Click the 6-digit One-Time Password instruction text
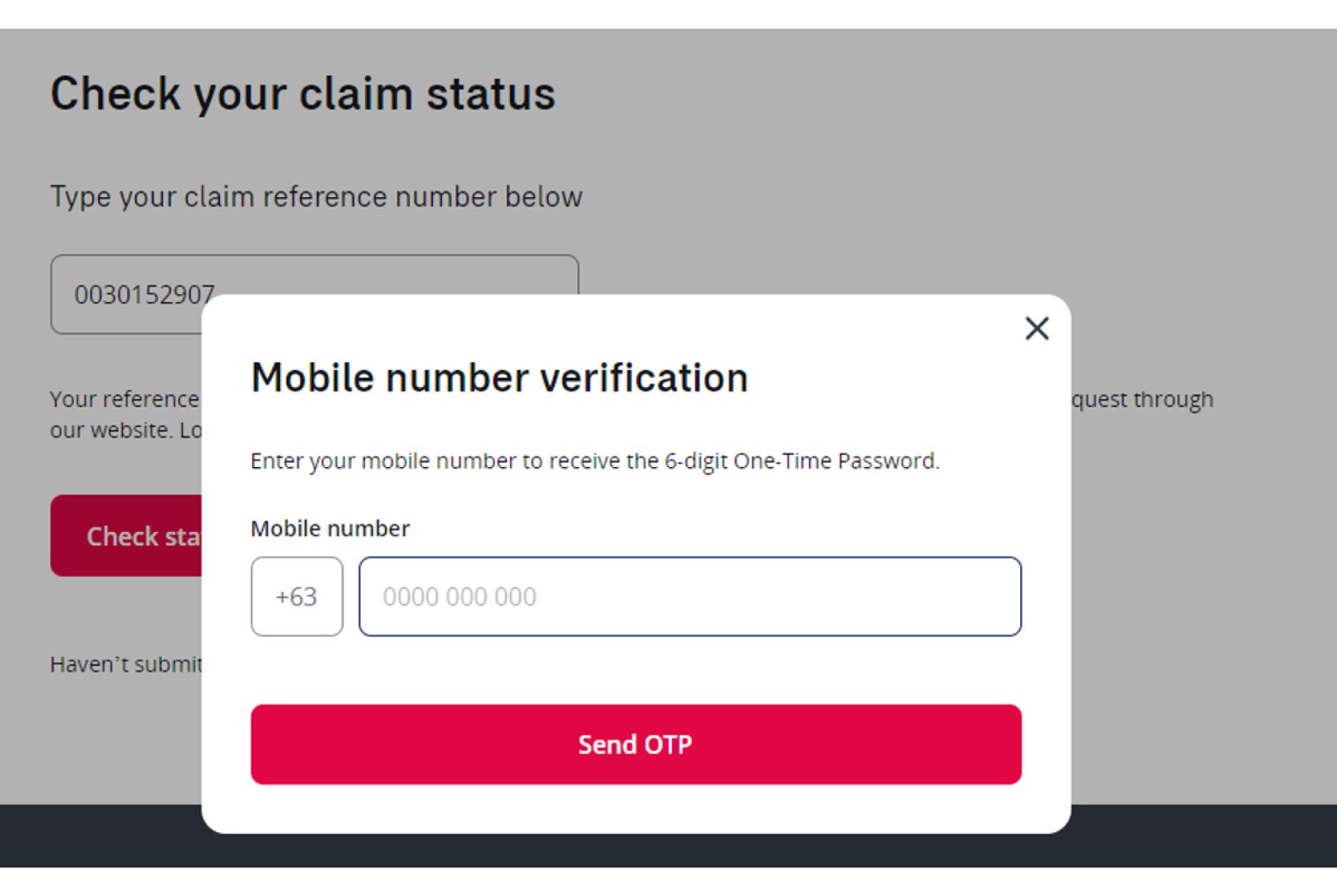 pyautogui.click(x=595, y=461)
